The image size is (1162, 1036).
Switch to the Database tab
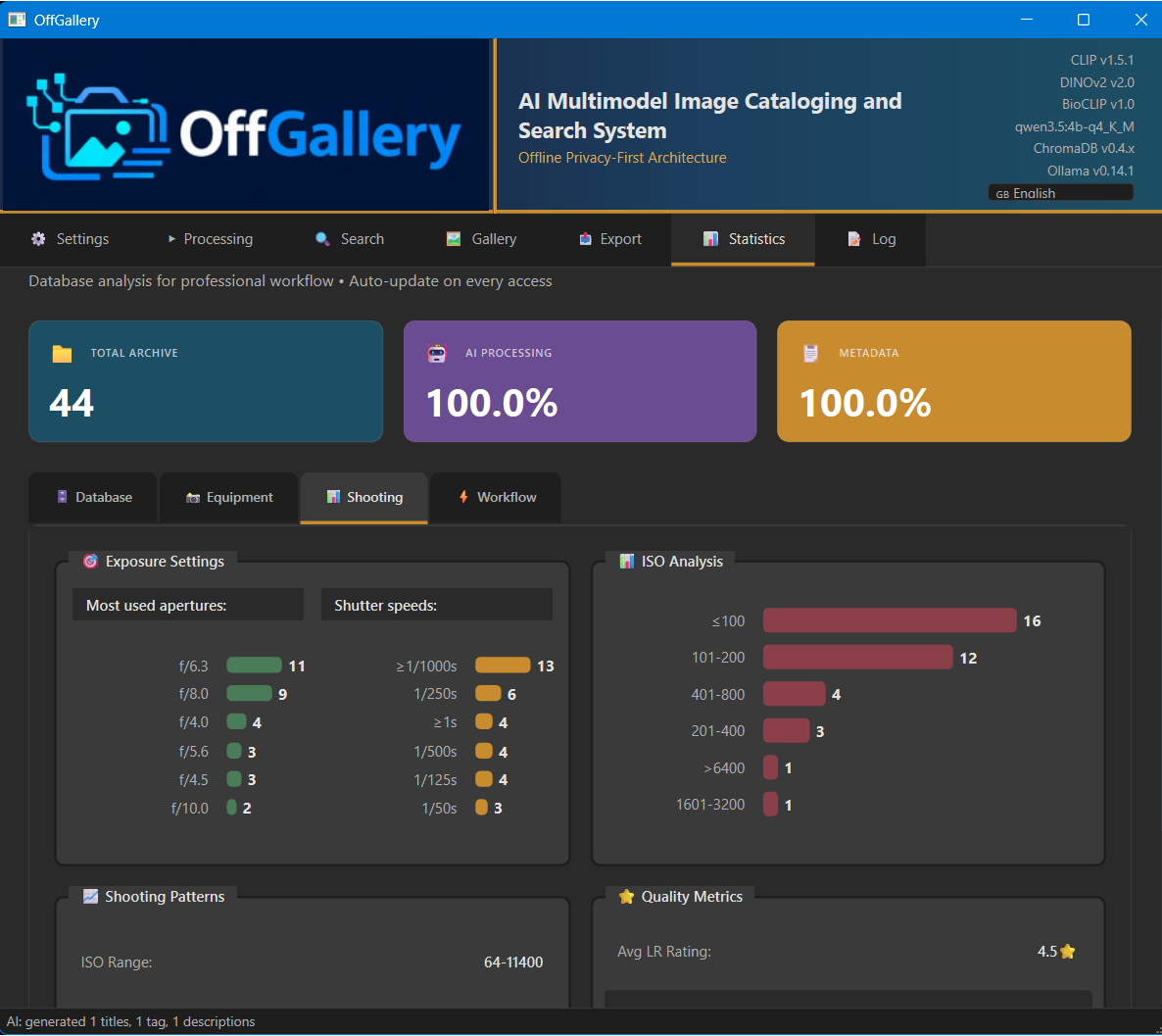point(92,498)
